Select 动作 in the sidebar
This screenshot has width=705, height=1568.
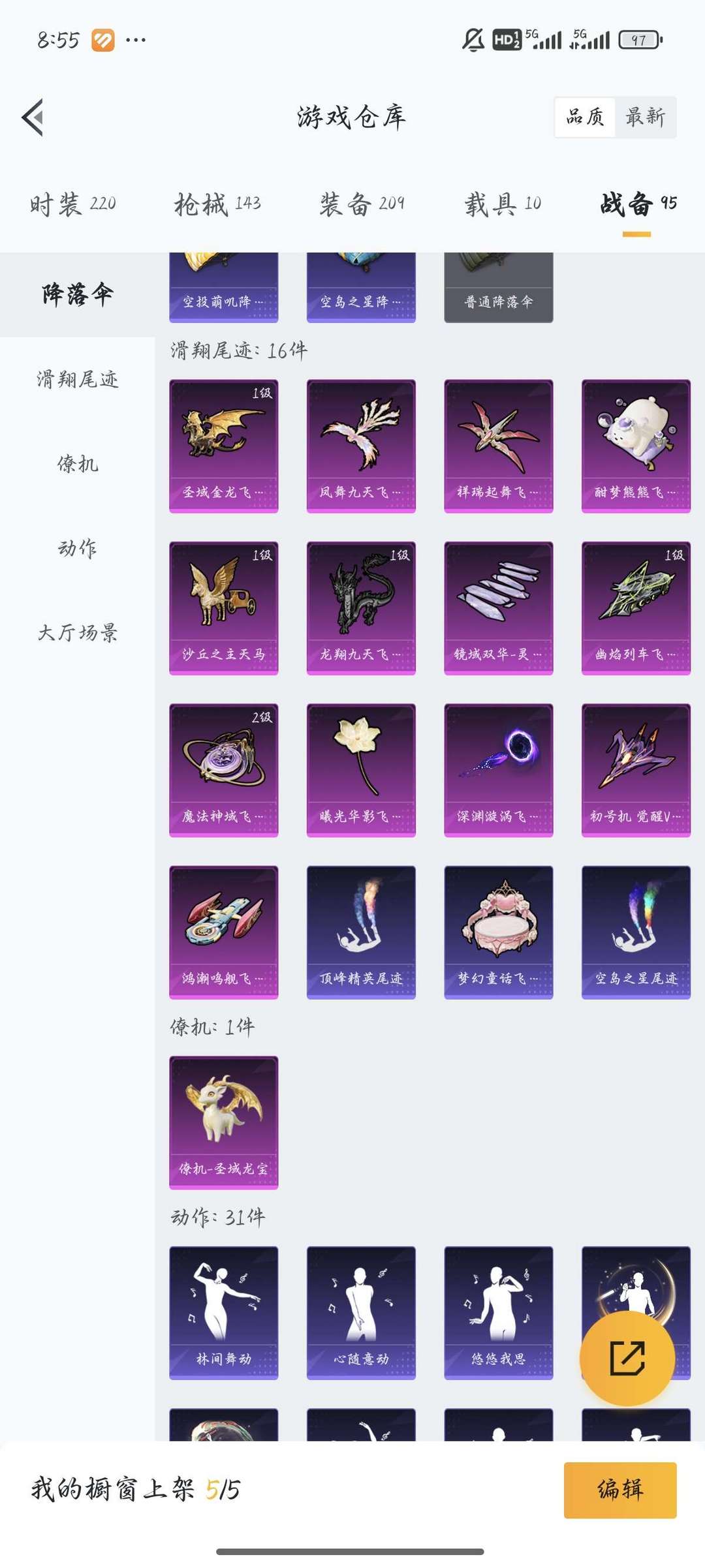pyautogui.click(x=77, y=548)
